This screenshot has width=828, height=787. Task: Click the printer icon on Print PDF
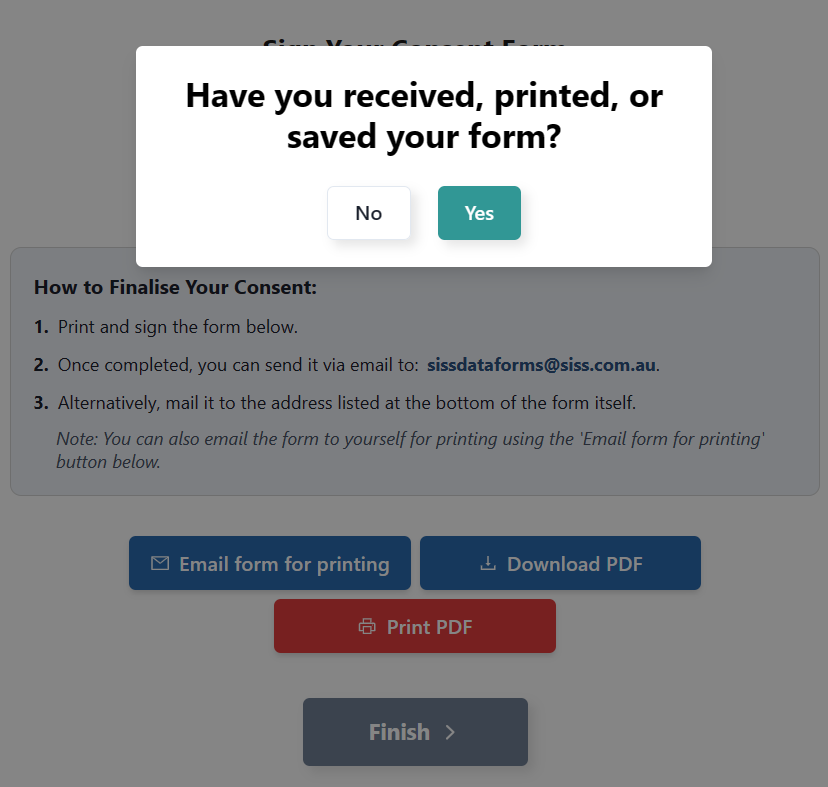click(367, 627)
